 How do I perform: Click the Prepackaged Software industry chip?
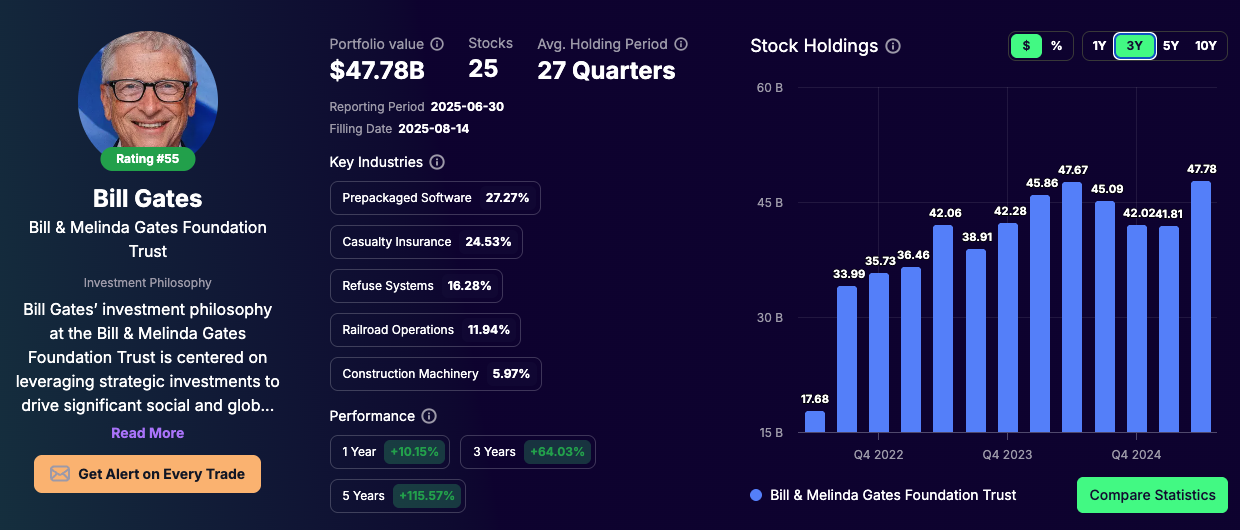pyautogui.click(x=435, y=198)
